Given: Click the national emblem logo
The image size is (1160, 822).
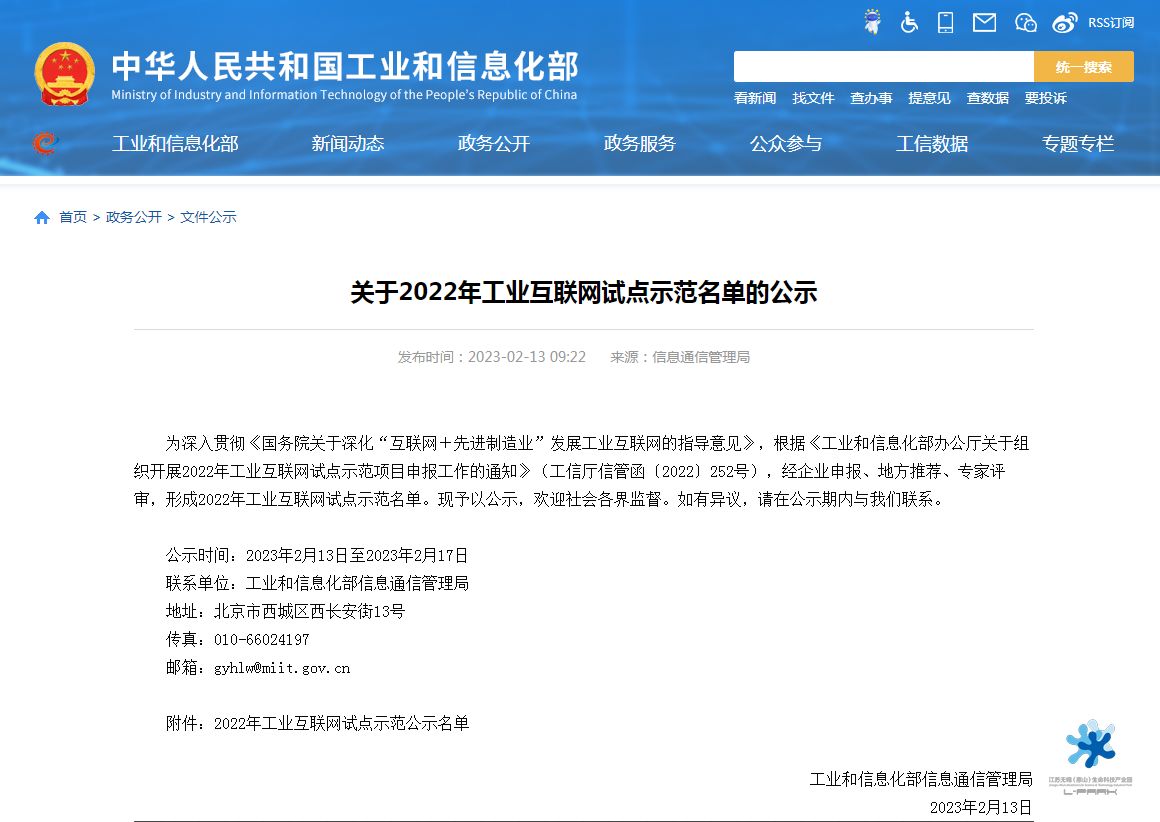Looking at the screenshot, I should 65,75.
